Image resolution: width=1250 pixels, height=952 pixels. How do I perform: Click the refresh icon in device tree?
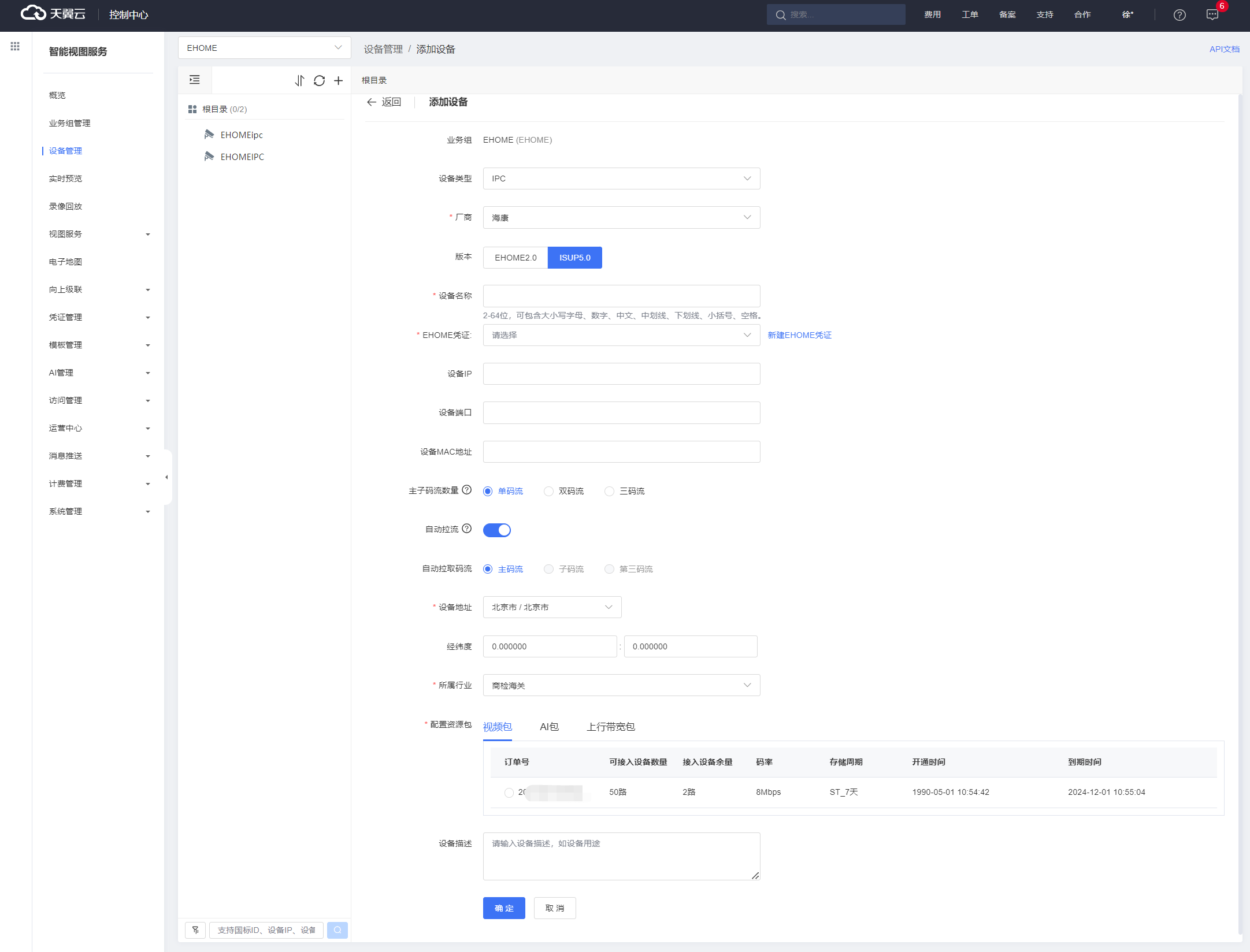(319, 80)
